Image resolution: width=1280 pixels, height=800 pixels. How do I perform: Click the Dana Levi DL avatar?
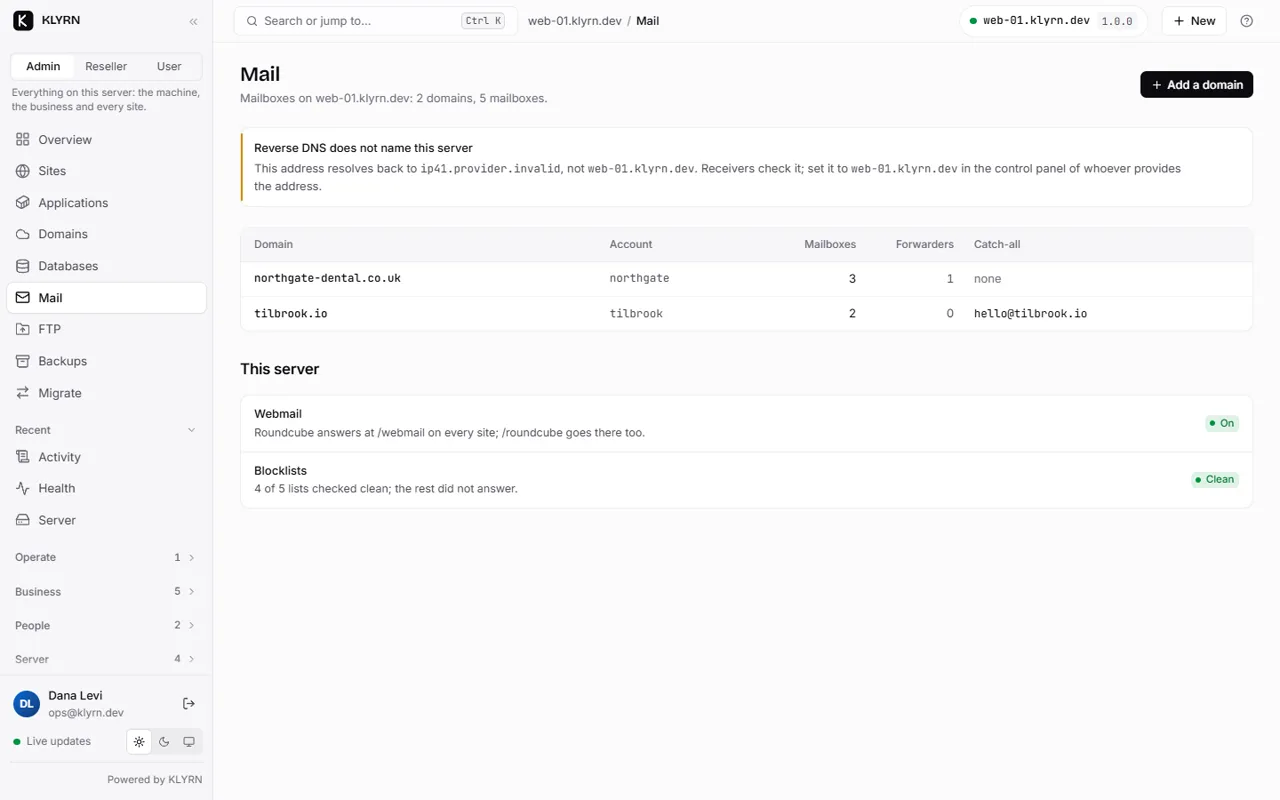27,704
